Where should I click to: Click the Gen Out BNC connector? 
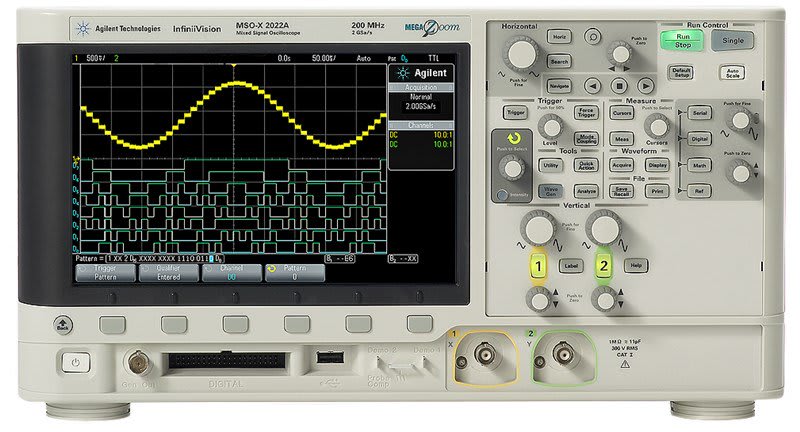[139, 362]
